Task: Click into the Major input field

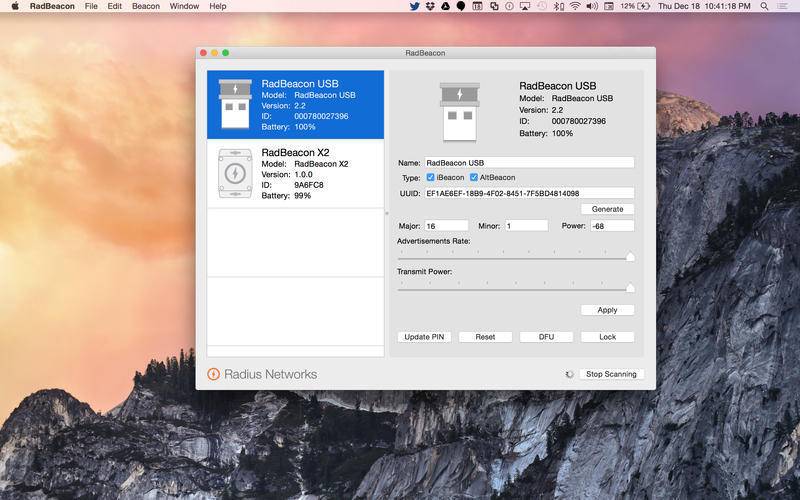Action: click(x=446, y=226)
